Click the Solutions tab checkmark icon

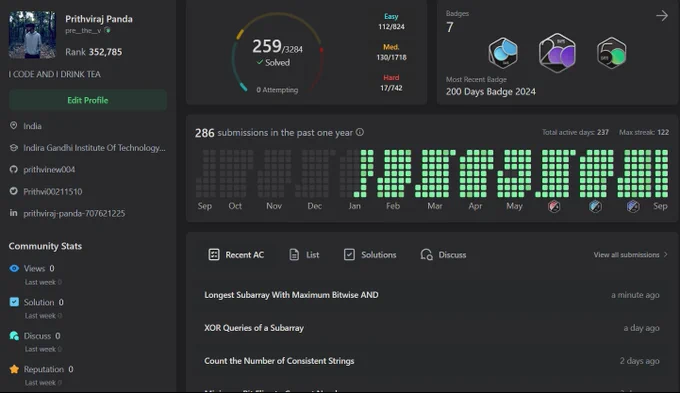349,255
